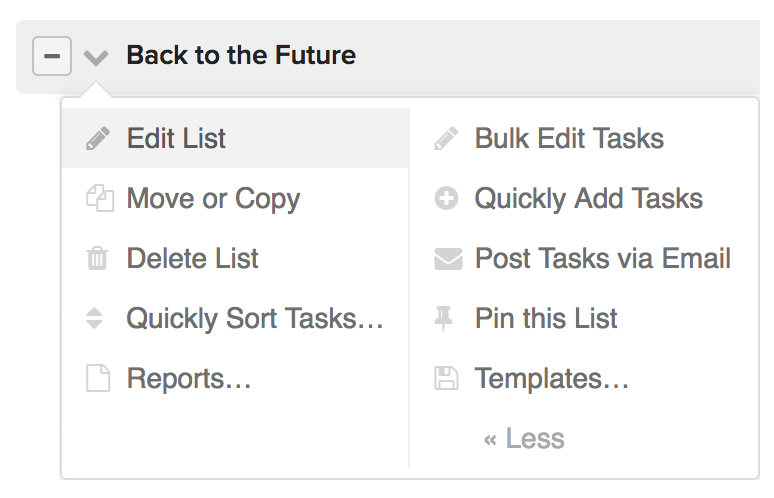Show fewer options with « Less
Viewport: 774px width, 498px height.
(x=524, y=439)
